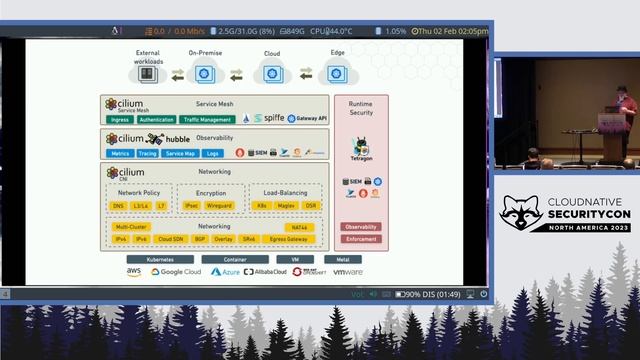Click the battery status '90% DIS (01:49)'

tap(428, 294)
